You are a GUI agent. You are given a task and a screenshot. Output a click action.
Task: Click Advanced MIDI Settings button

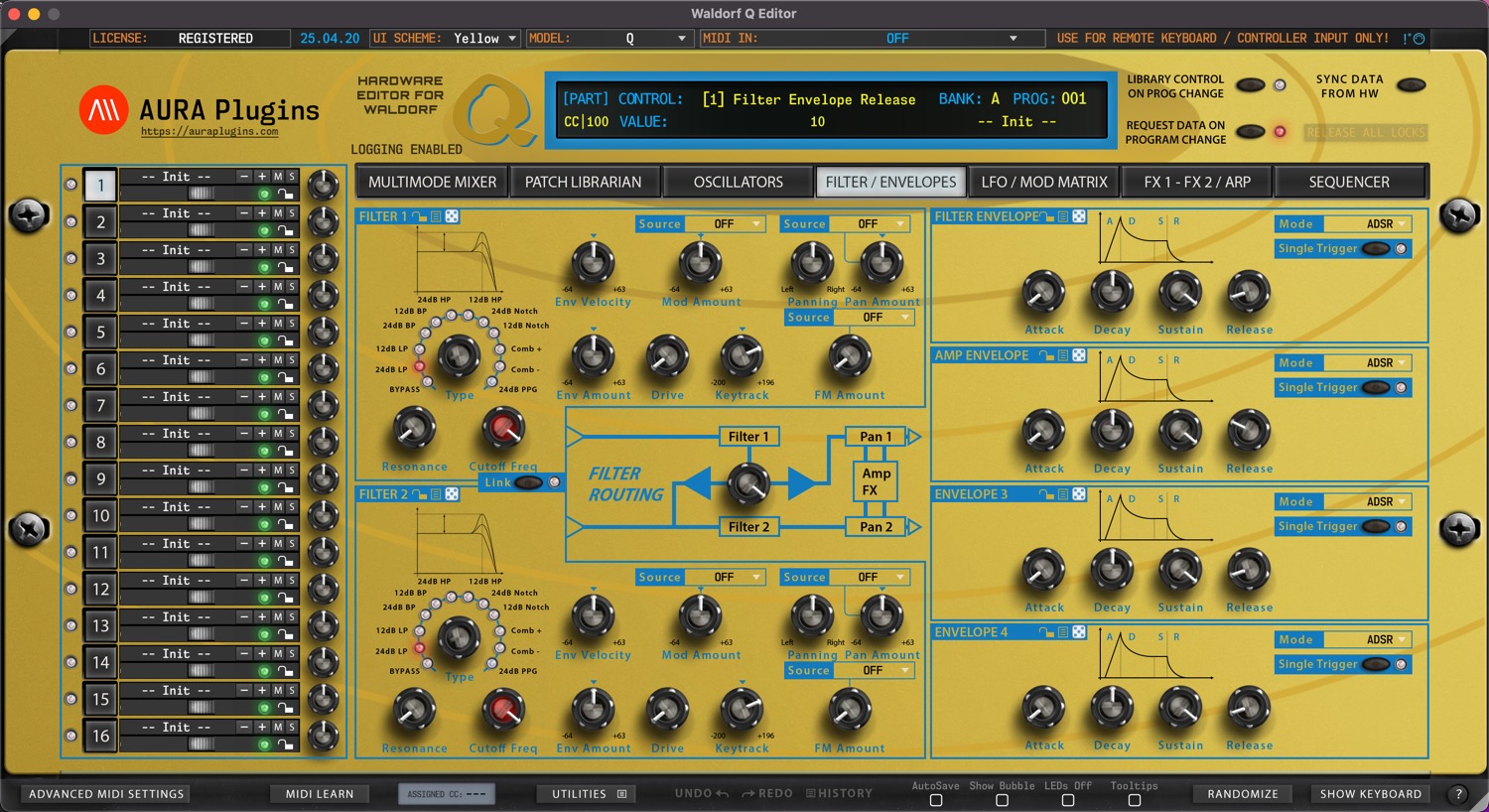[x=106, y=793]
